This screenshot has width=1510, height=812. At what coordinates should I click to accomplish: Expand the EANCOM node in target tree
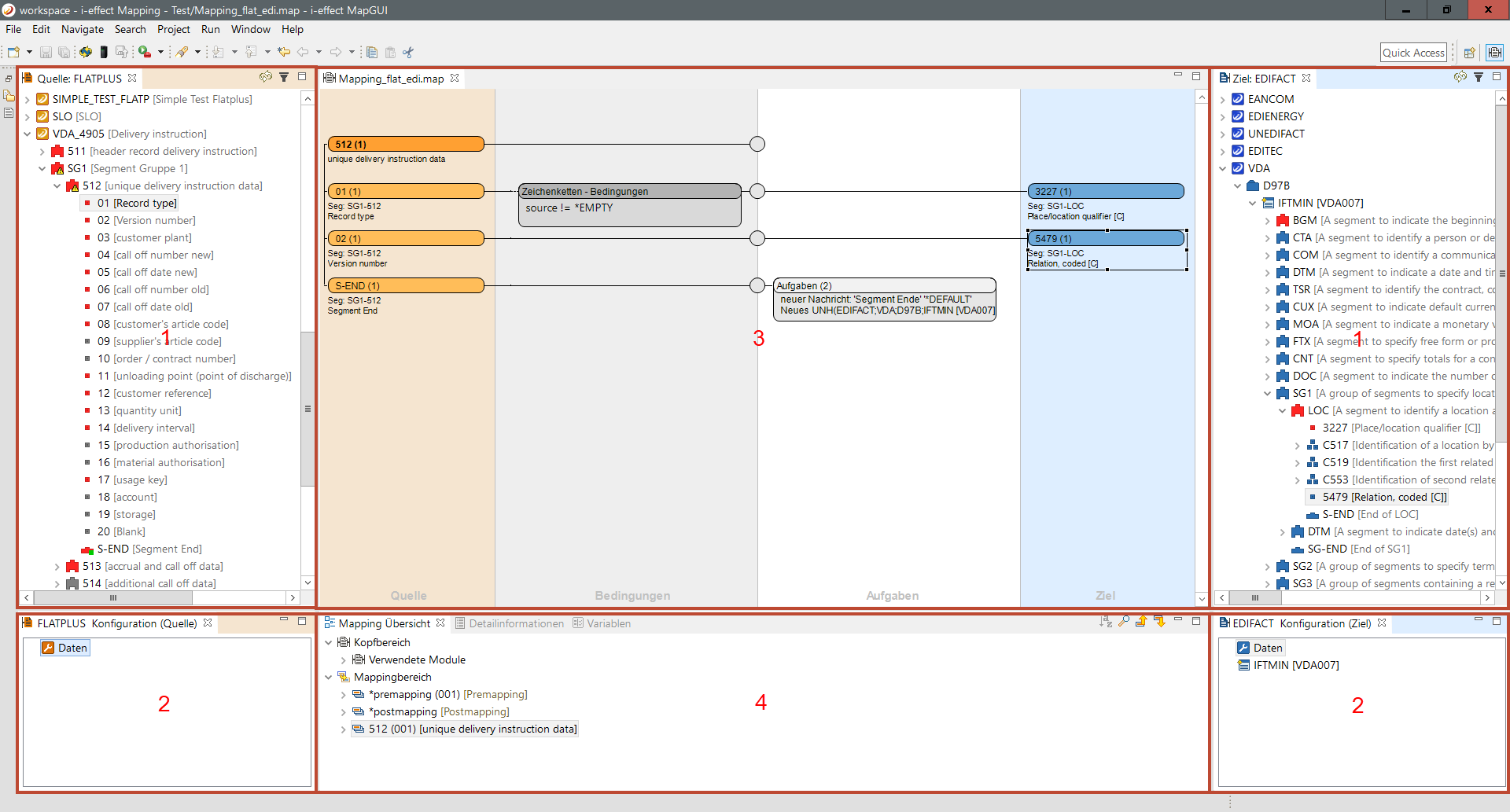(x=1223, y=100)
